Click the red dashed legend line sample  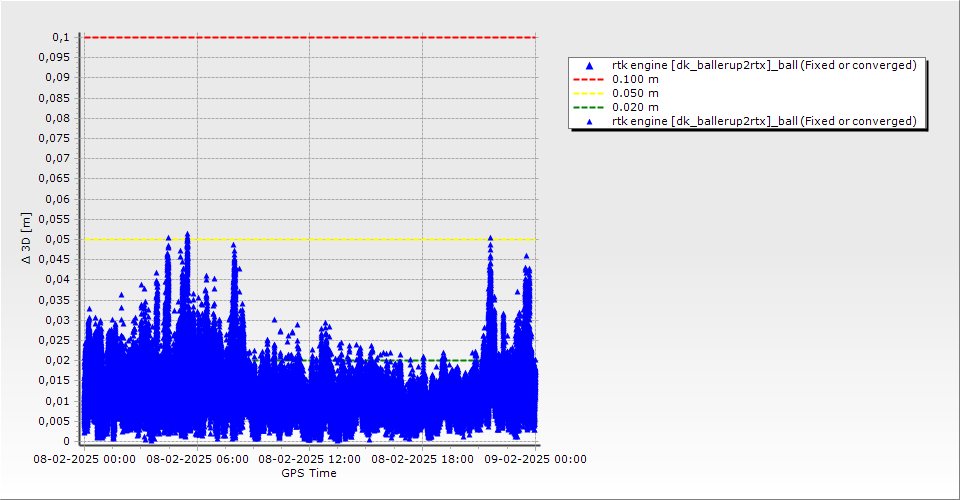[x=588, y=80]
